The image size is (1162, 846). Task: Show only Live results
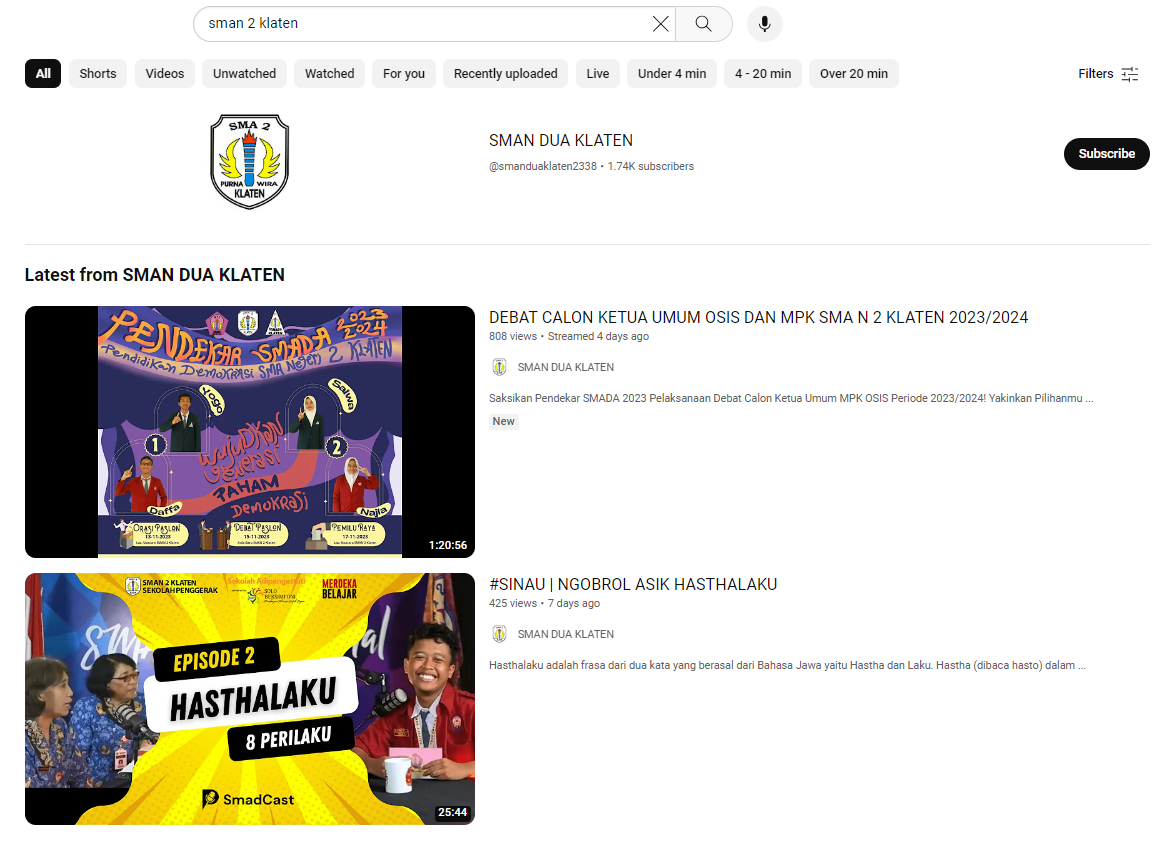pos(598,74)
